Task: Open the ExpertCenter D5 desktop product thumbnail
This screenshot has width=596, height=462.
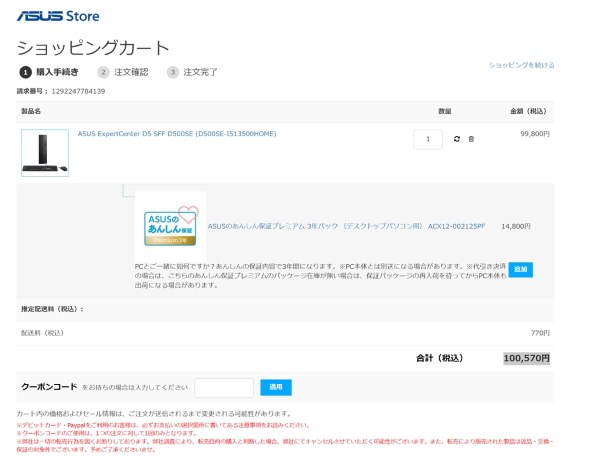Action: (x=45, y=153)
